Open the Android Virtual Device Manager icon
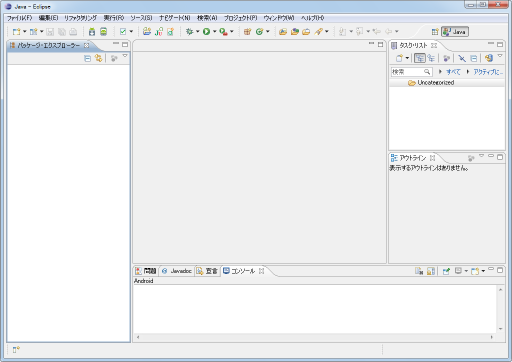The height and width of the screenshot is (362, 512). pyautogui.click(x=104, y=32)
